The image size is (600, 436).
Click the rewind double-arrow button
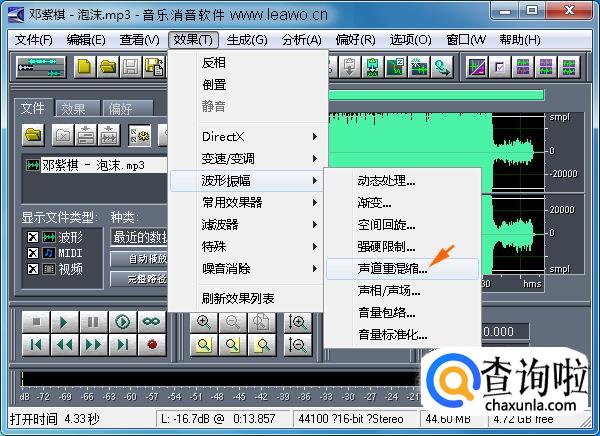point(64,345)
